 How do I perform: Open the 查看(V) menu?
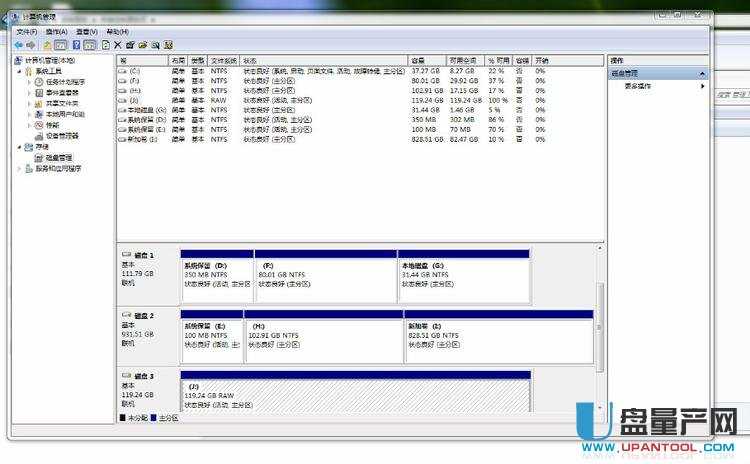[x=87, y=32]
